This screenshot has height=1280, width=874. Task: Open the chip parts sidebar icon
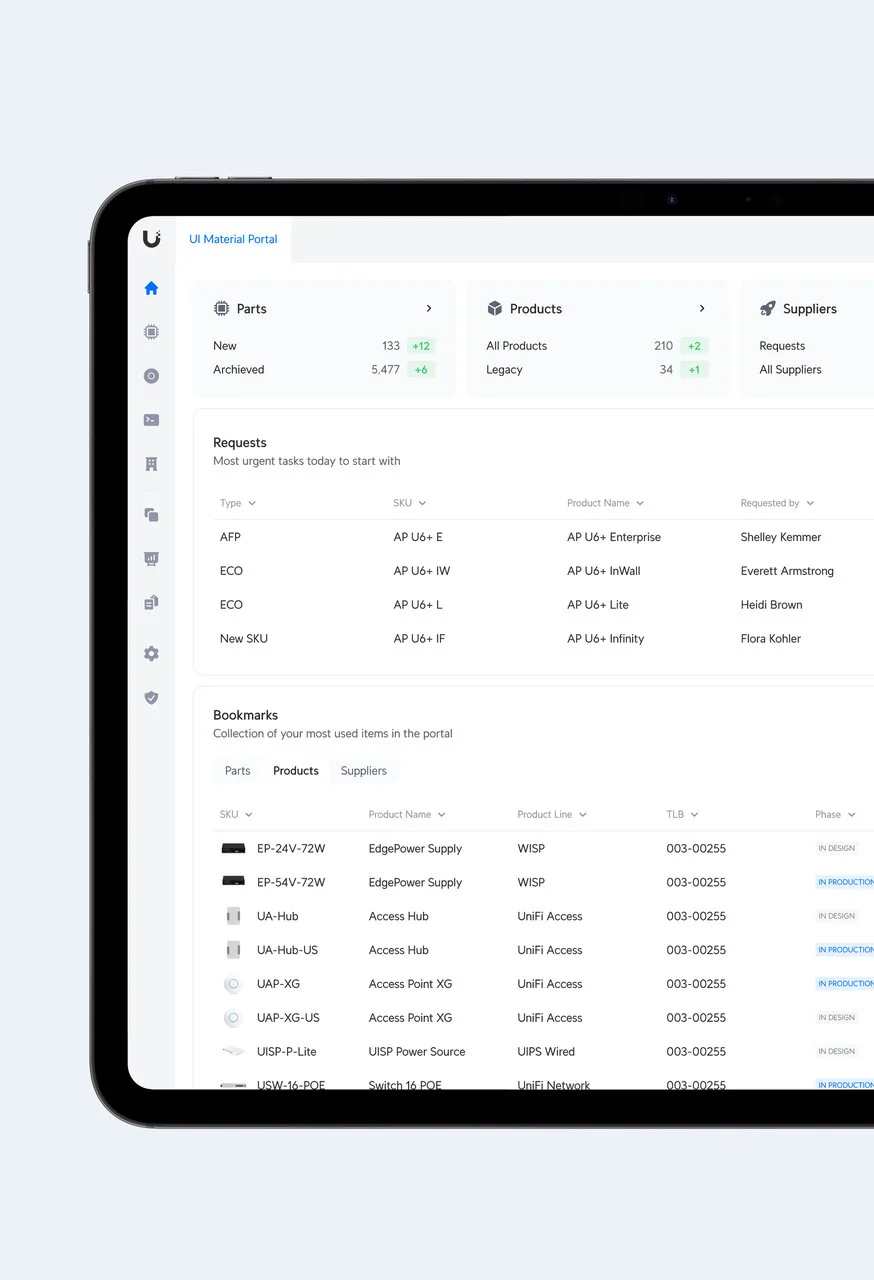point(151,332)
